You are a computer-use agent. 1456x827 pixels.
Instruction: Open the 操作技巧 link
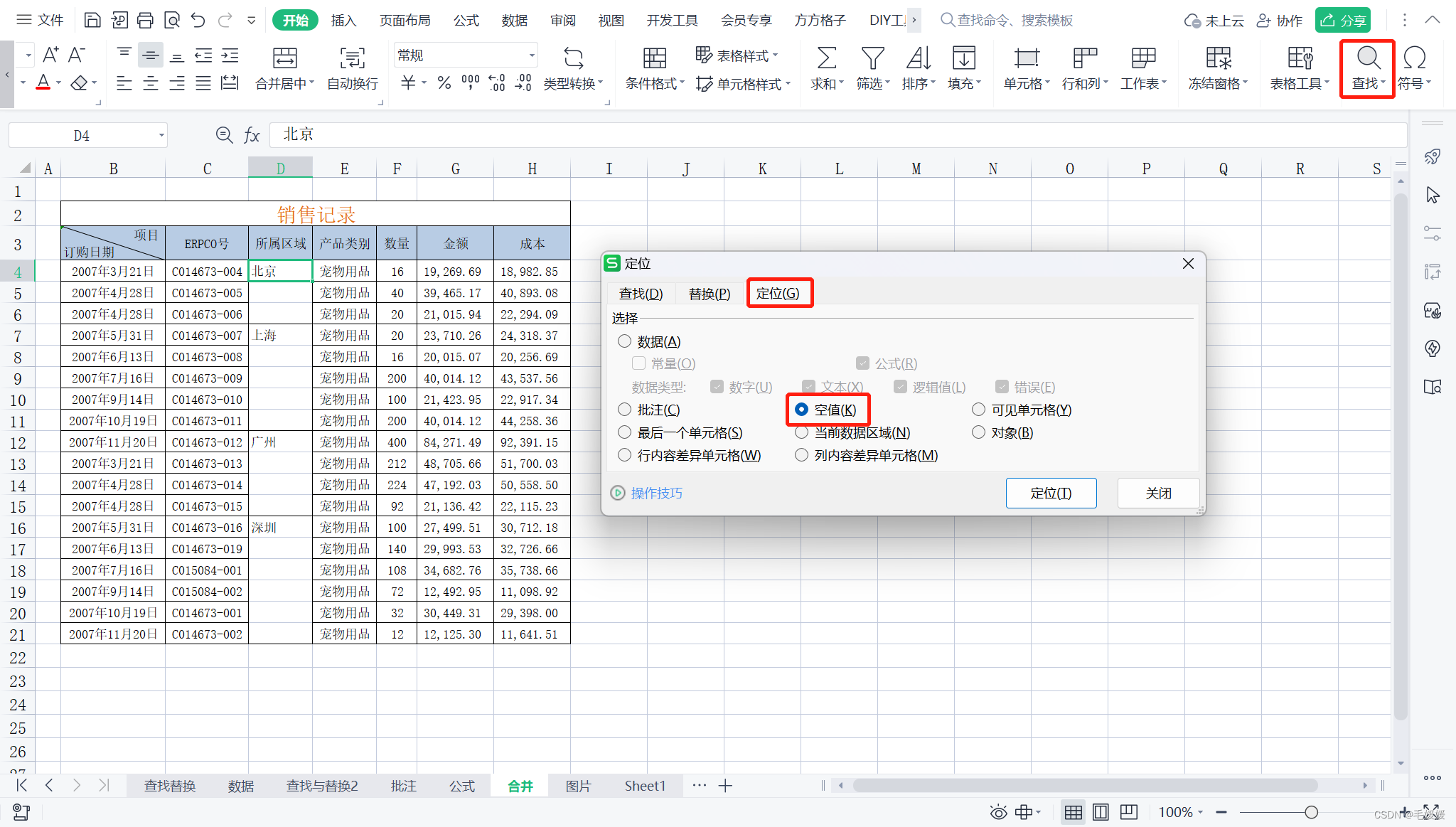[x=656, y=493]
